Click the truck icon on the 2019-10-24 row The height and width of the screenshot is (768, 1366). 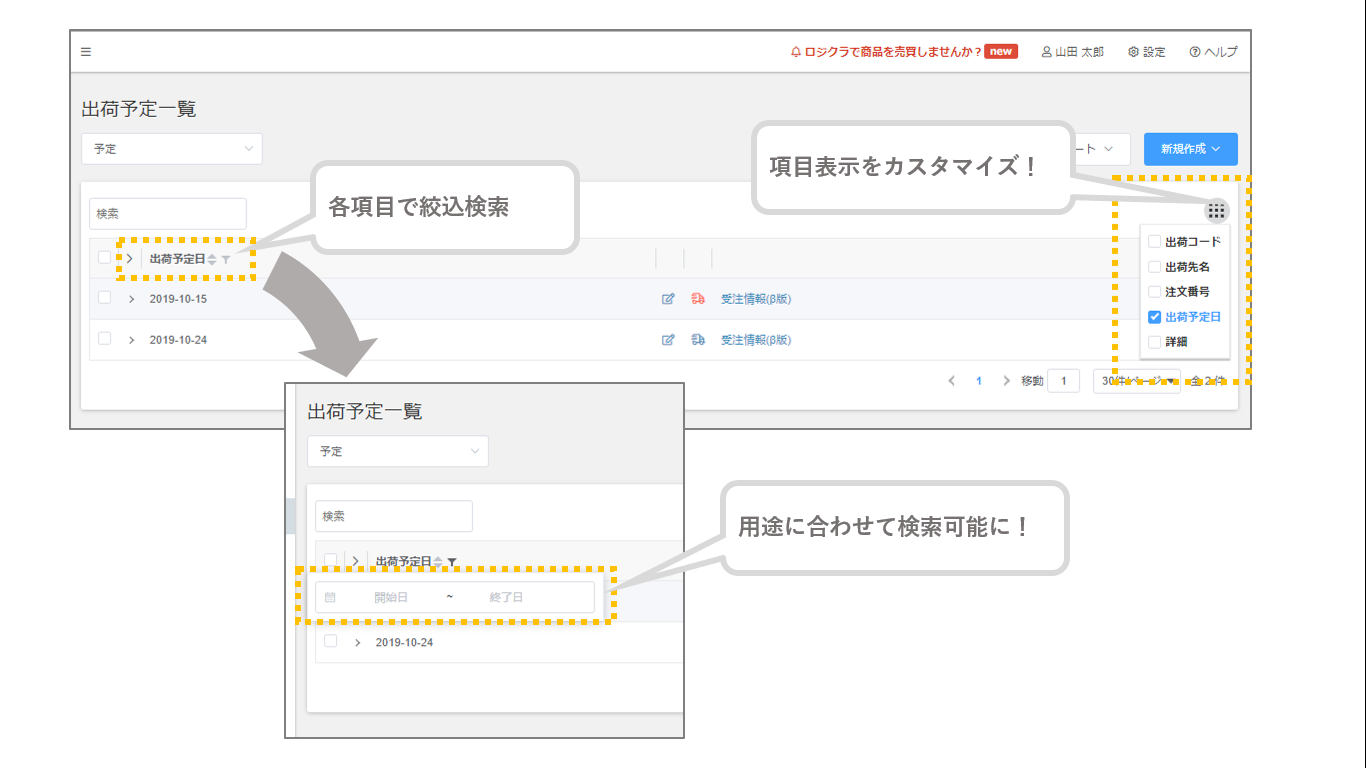tap(698, 340)
